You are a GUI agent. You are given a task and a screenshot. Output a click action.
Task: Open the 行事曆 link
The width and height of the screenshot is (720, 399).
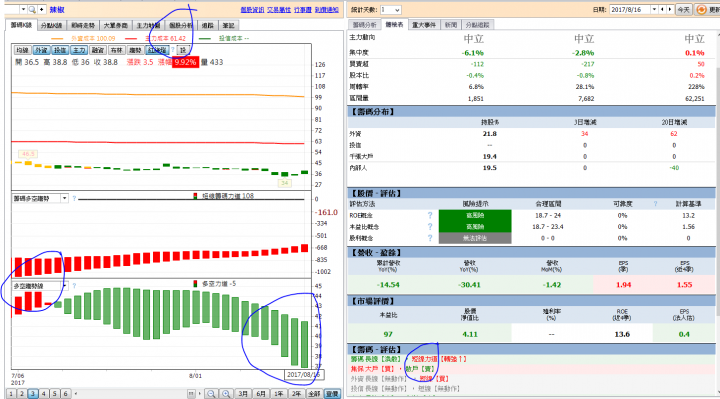[x=303, y=10]
